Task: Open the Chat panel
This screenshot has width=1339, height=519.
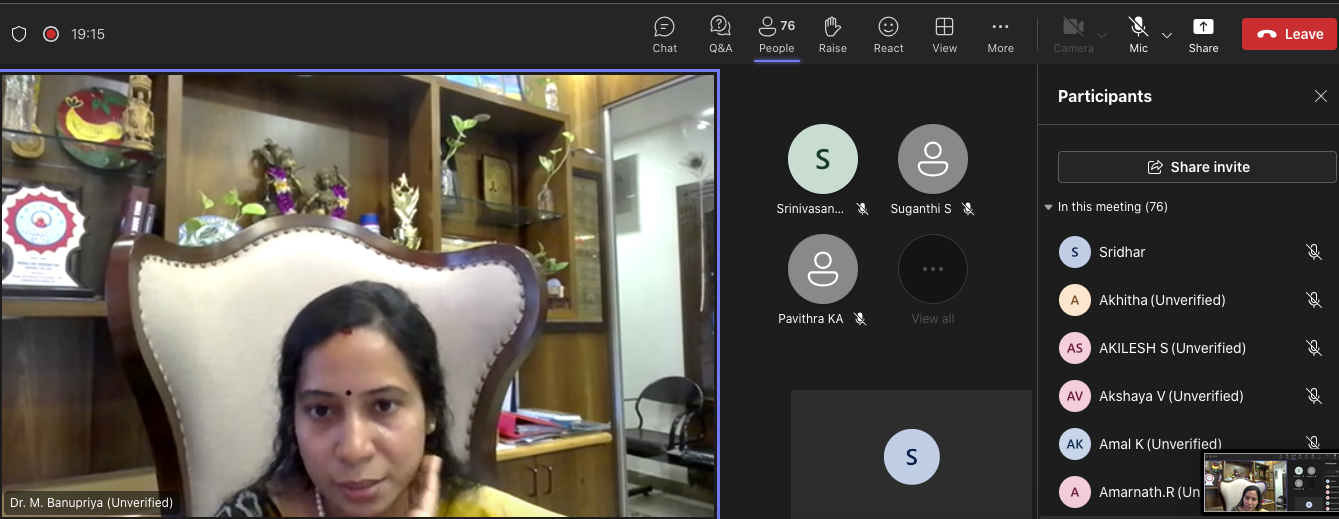Action: pos(664,34)
